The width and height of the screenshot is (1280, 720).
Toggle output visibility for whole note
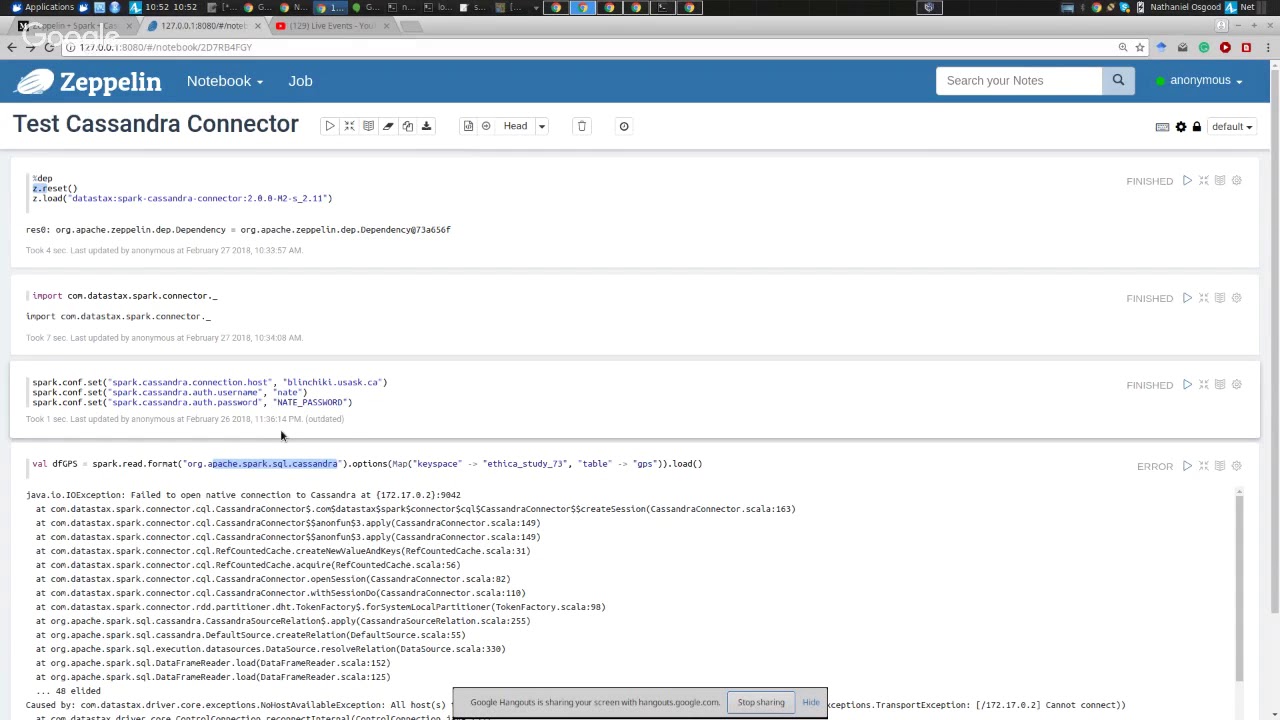tap(368, 126)
